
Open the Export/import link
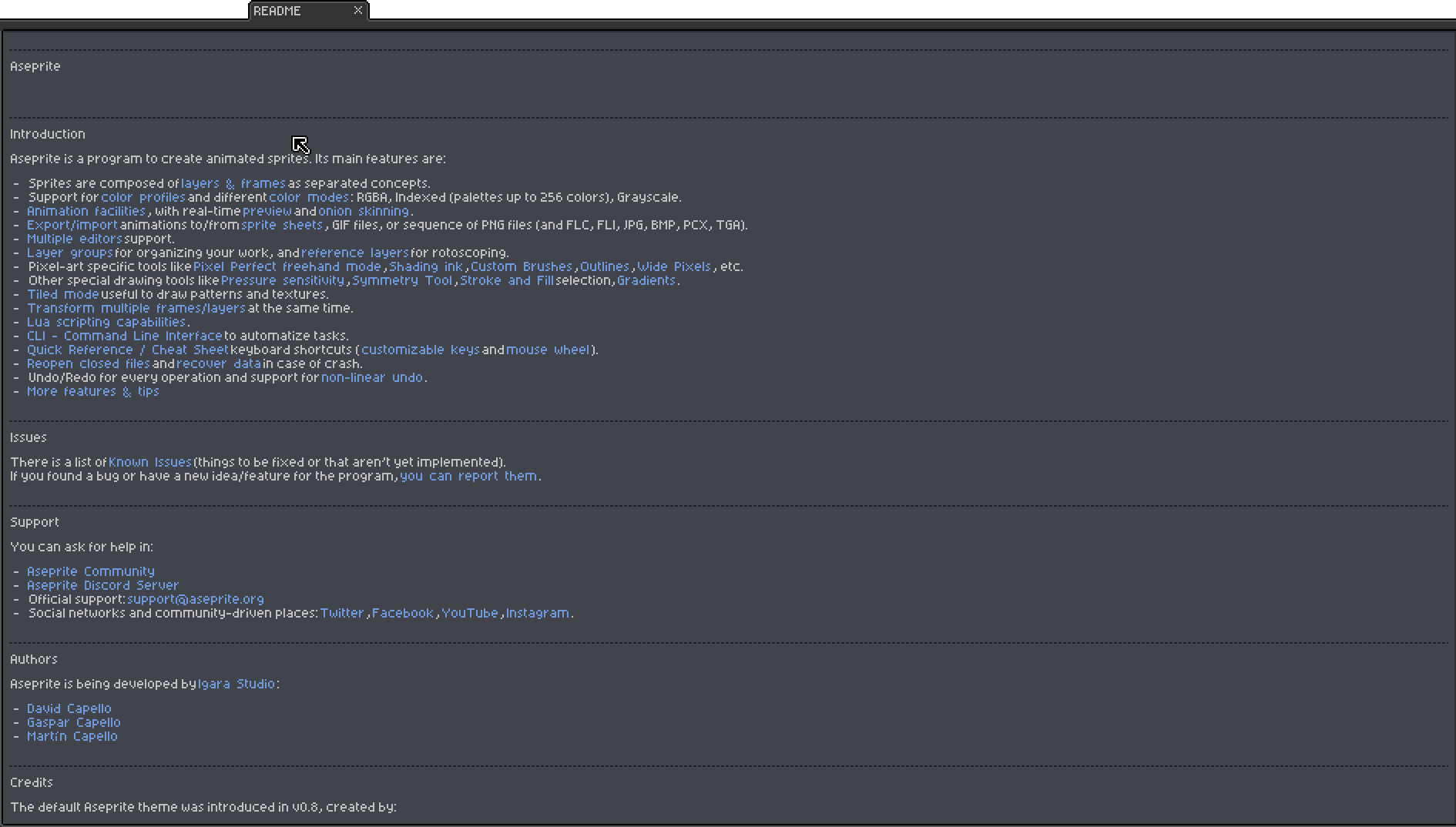[72, 225]
